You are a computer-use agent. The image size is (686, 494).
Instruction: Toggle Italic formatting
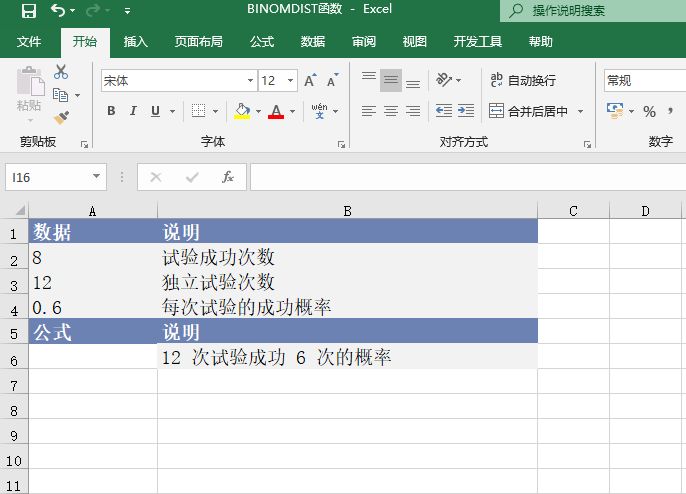click(x=134, y=111)
